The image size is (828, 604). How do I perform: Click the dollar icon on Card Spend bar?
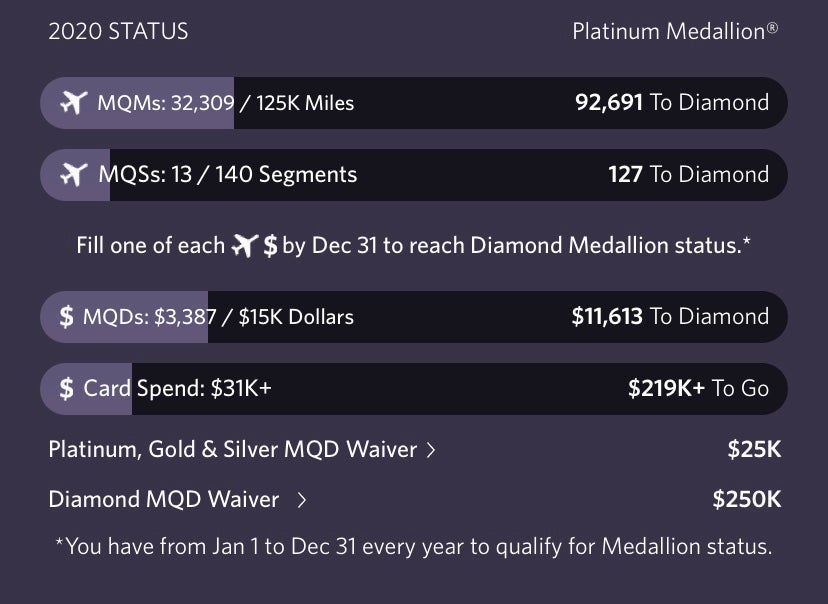click(x=66, y=389)
